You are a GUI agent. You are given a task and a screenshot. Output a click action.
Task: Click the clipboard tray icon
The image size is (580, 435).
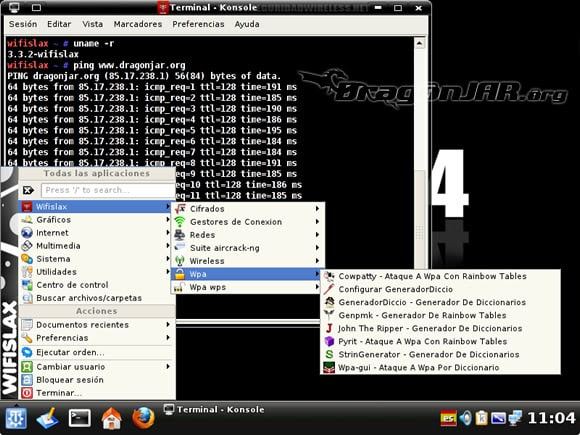click(x=481, y=418)
